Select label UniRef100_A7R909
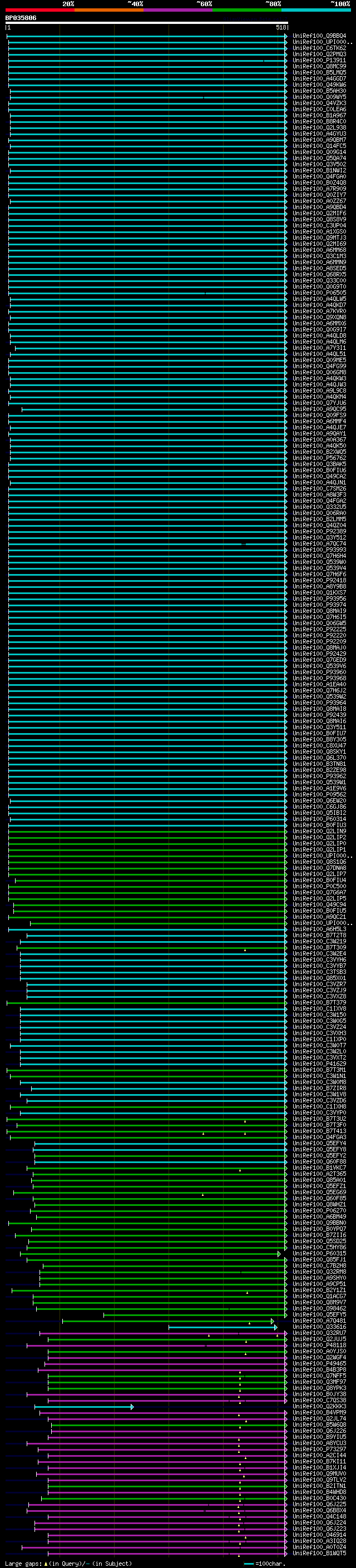 319,189
